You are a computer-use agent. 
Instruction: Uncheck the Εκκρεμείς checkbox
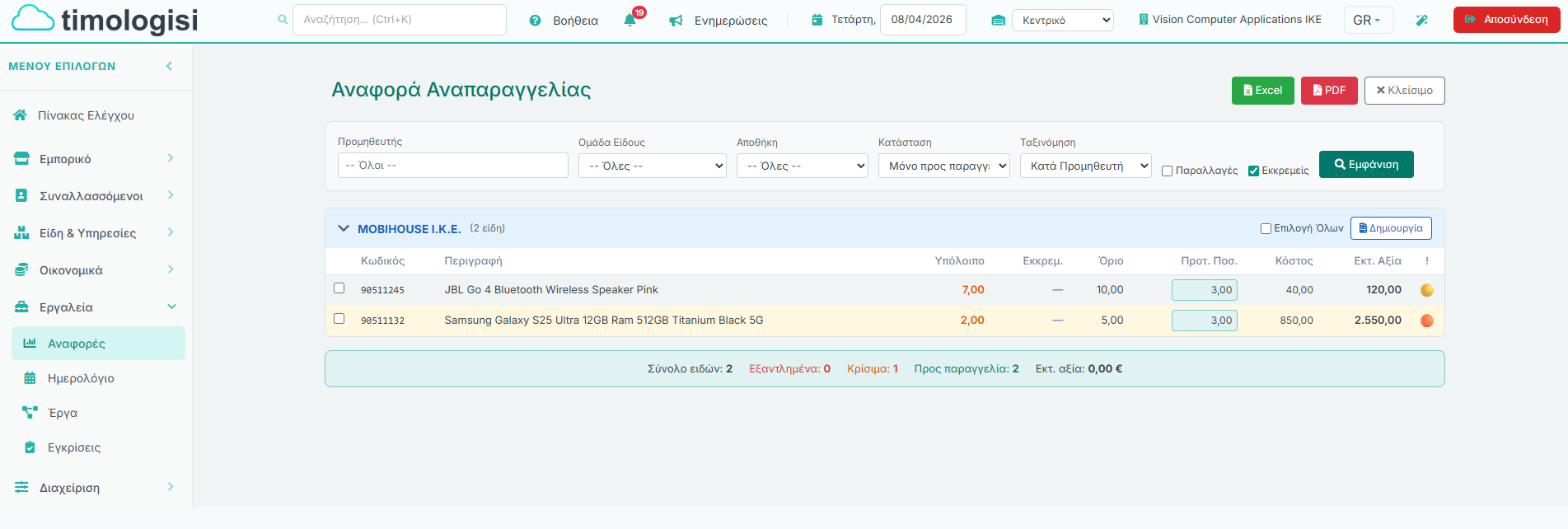1253,171
